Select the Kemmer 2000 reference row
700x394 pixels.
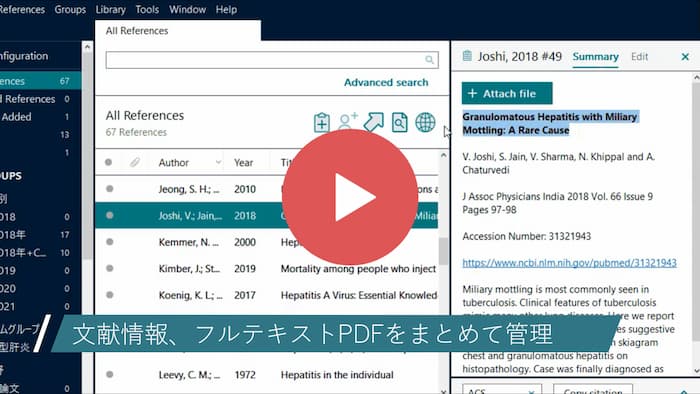(x=267, y=242)
